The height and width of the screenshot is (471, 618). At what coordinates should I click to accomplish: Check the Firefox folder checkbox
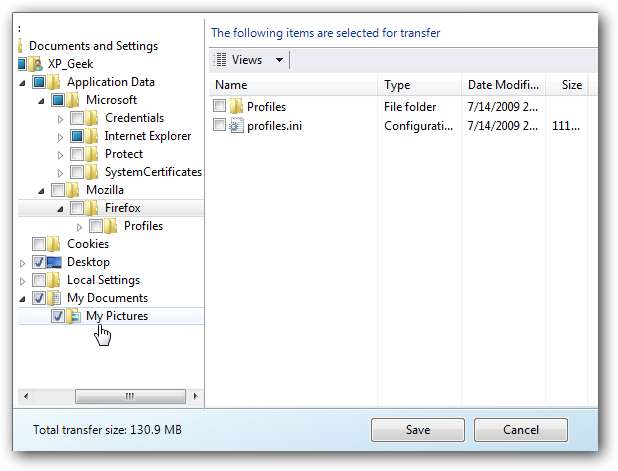click(x=77, y=208)
